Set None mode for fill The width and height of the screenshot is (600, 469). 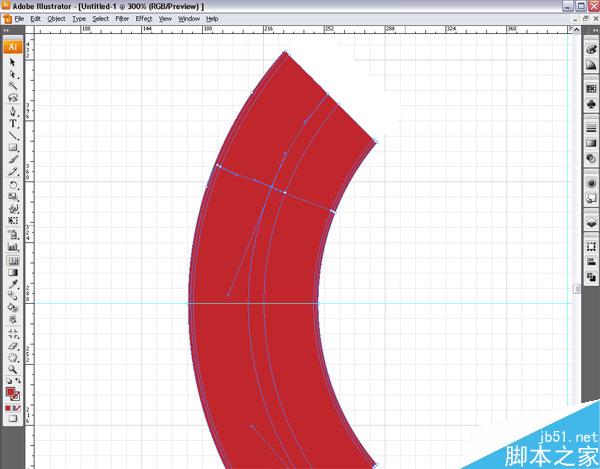pyautogui.click(x=18, y=408)
